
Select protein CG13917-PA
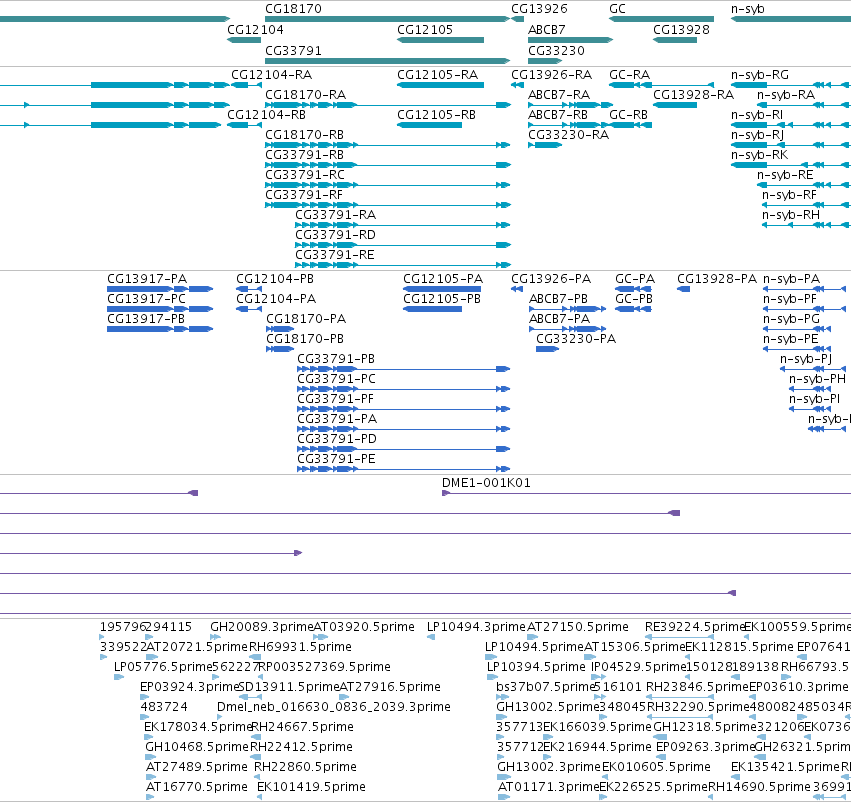pyautogui.click(x=160, y=289)
